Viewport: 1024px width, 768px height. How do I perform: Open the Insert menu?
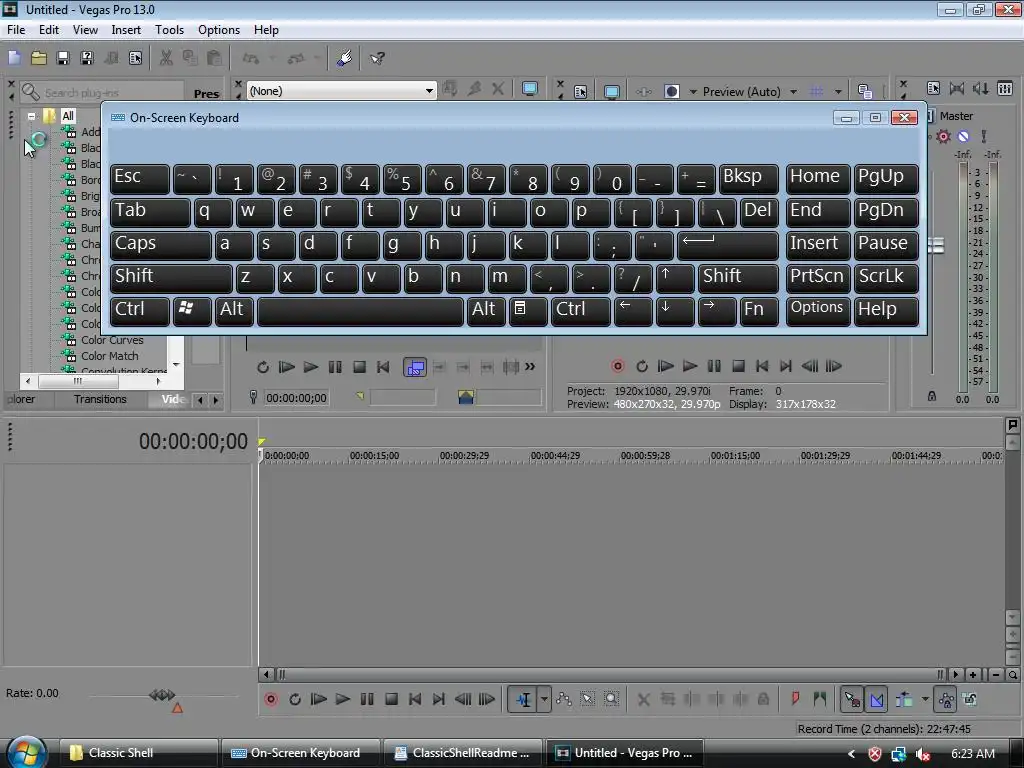coord(126,30)
